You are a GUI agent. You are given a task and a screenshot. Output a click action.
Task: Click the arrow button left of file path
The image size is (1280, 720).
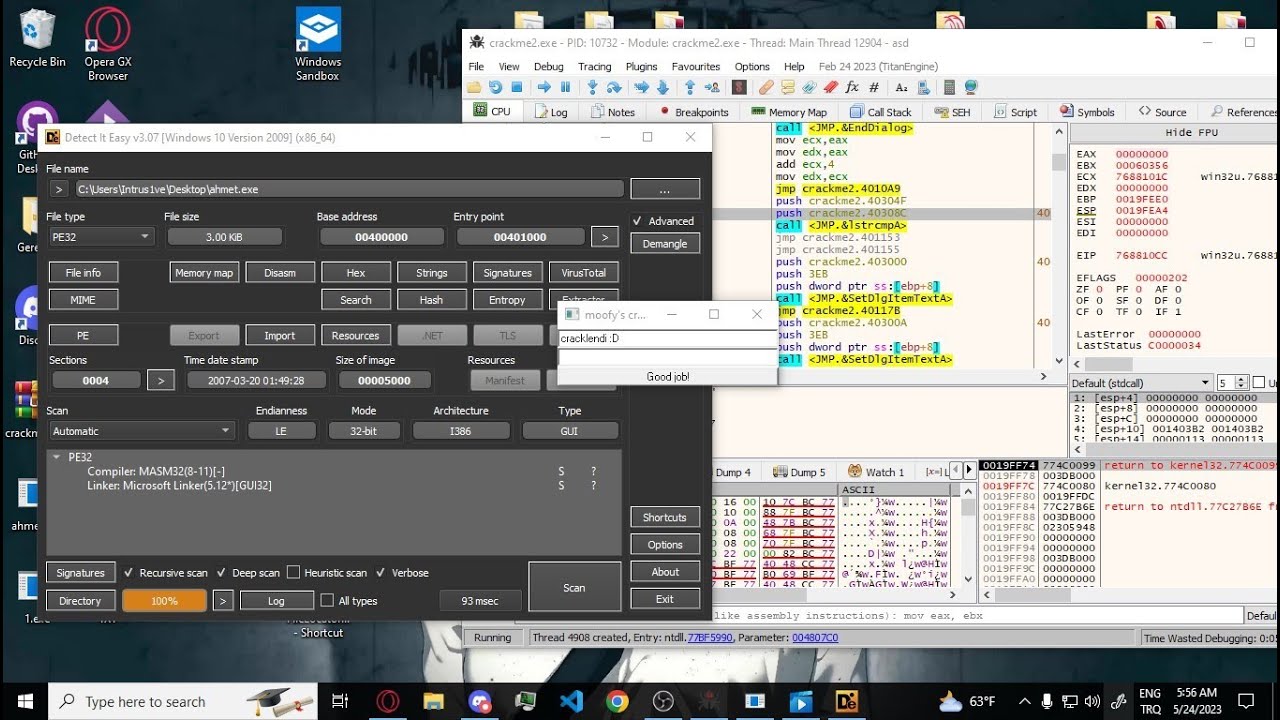click(x=59, y=189)
